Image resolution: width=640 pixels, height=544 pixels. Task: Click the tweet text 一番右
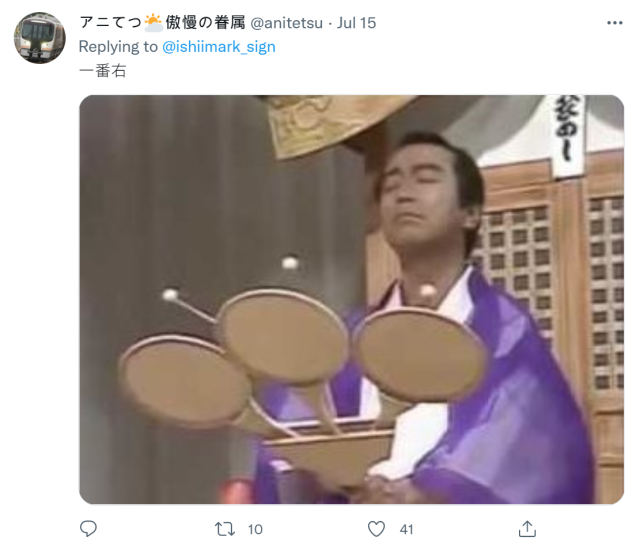pyautogui.click(x=102, y=71)
